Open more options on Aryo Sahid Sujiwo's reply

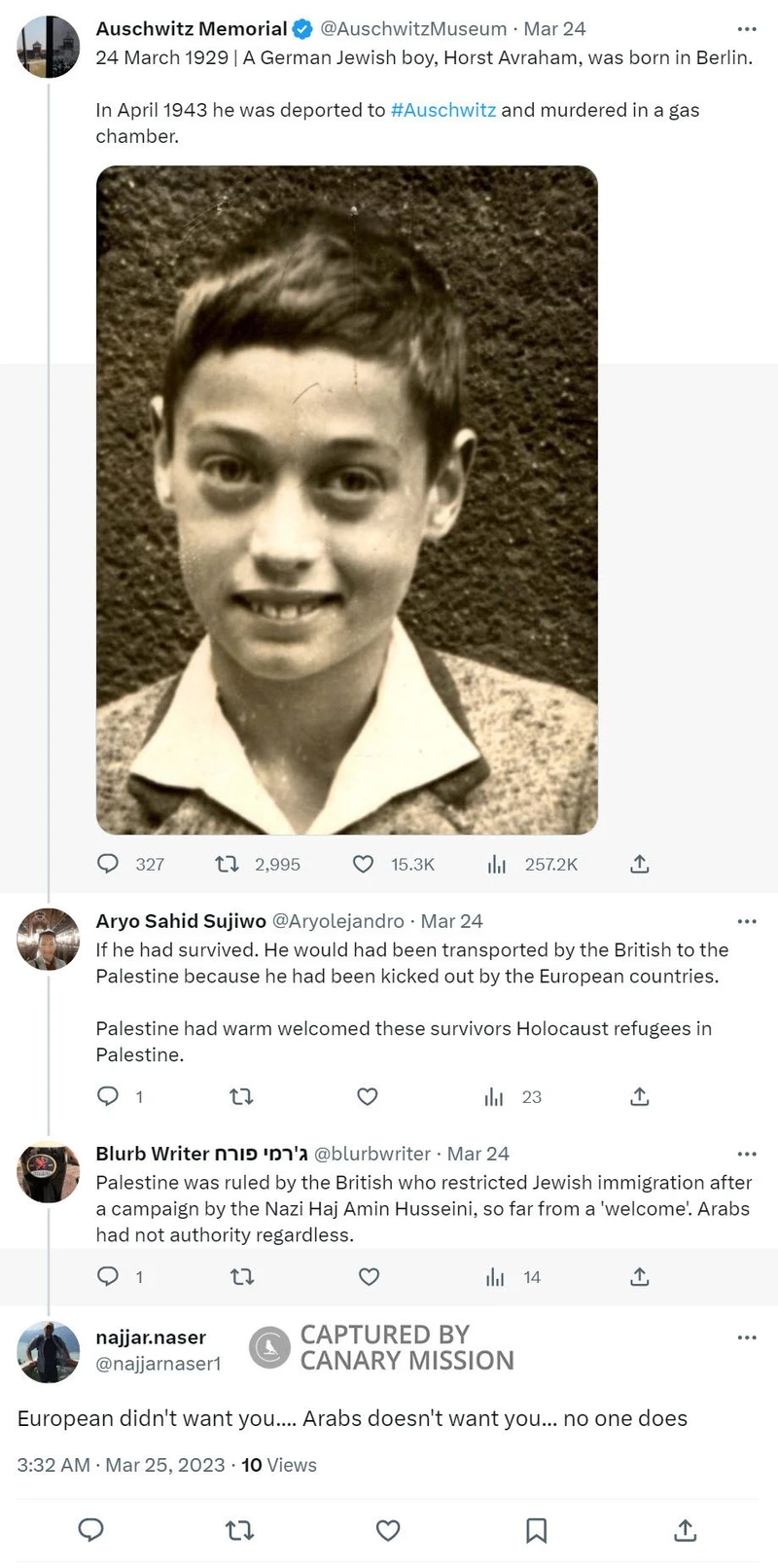pos(747,921)
